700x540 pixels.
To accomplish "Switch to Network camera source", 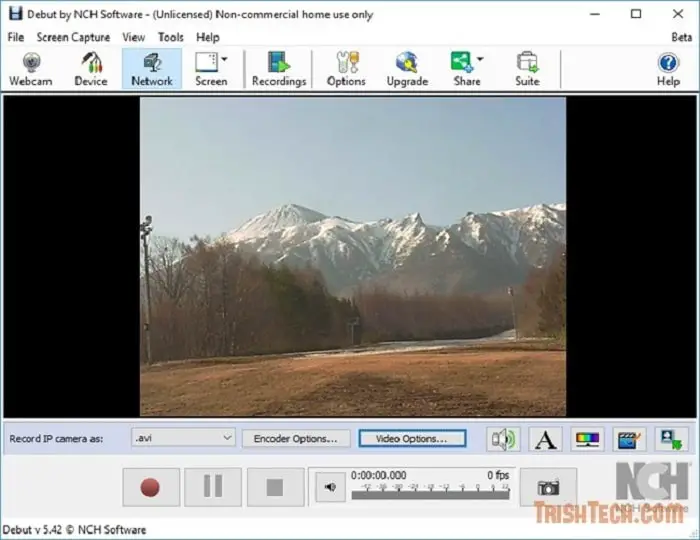I will 152,69.
